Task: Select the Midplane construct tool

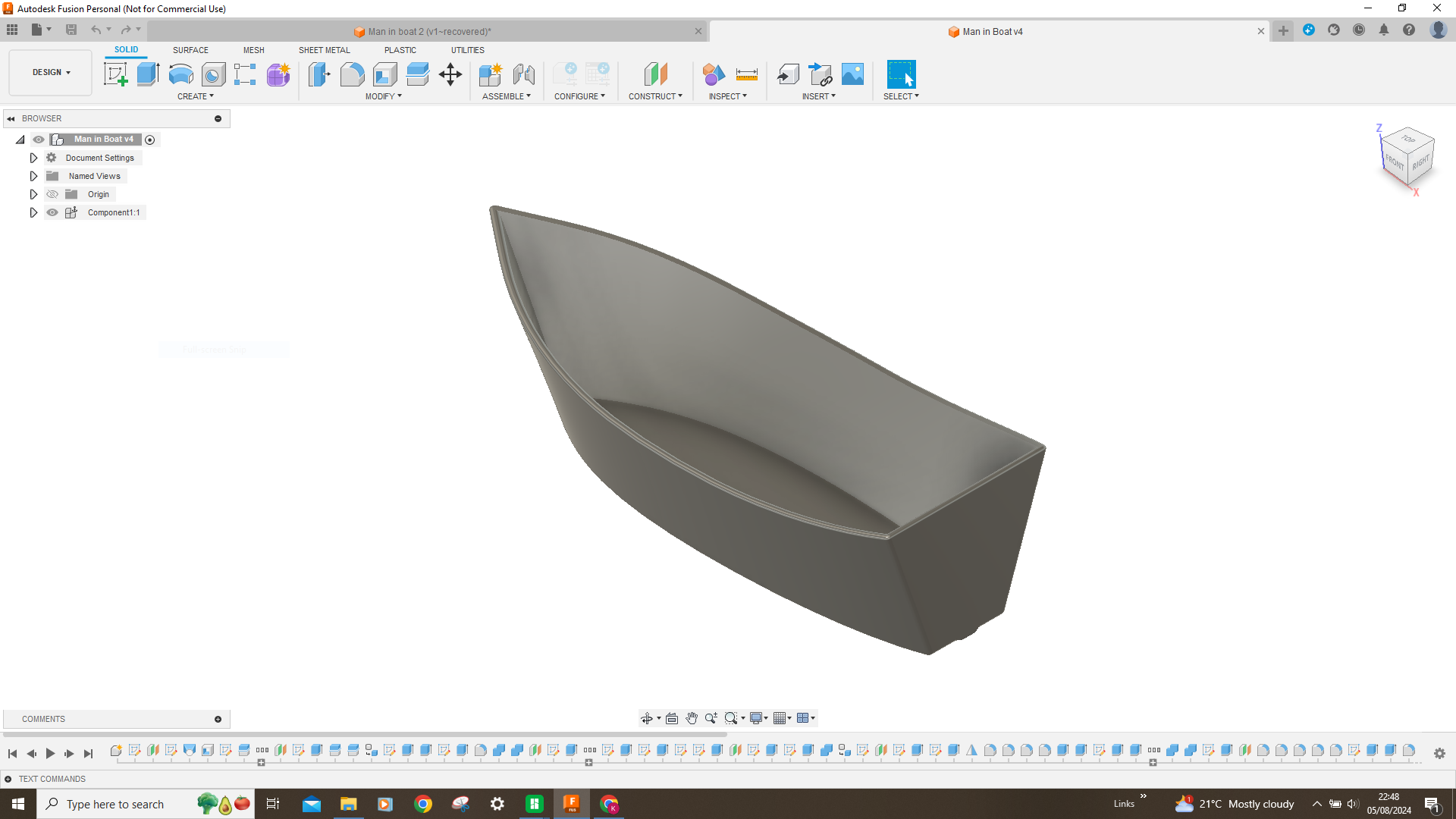Action: pyautogui.click(x=655, y=74)
